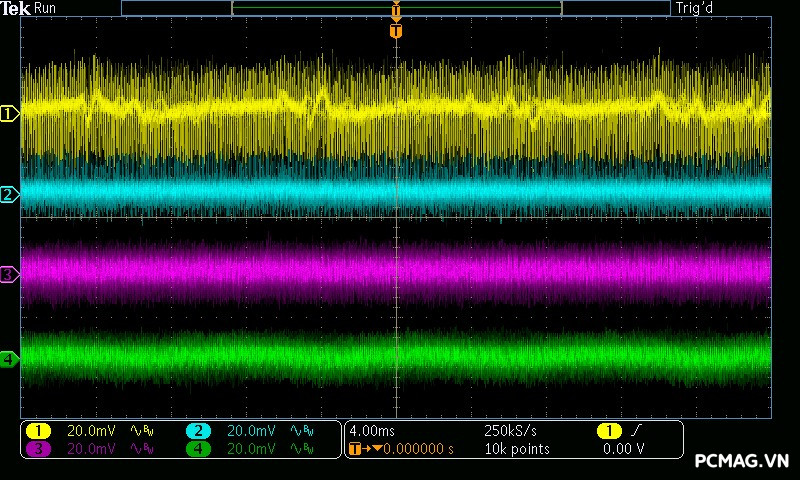Click the 10k points record length readout
The width and height of the screenshot is (800, 480).
coord(516,449)
